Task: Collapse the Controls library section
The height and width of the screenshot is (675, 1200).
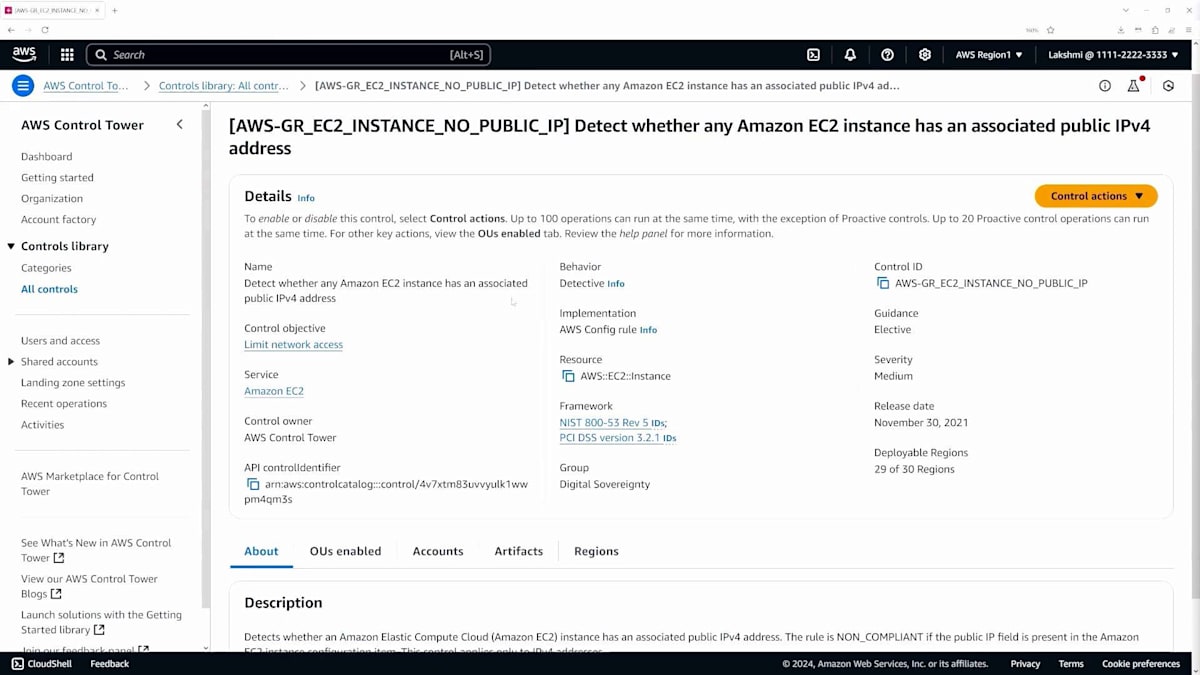Action: (x=11, y=246)
